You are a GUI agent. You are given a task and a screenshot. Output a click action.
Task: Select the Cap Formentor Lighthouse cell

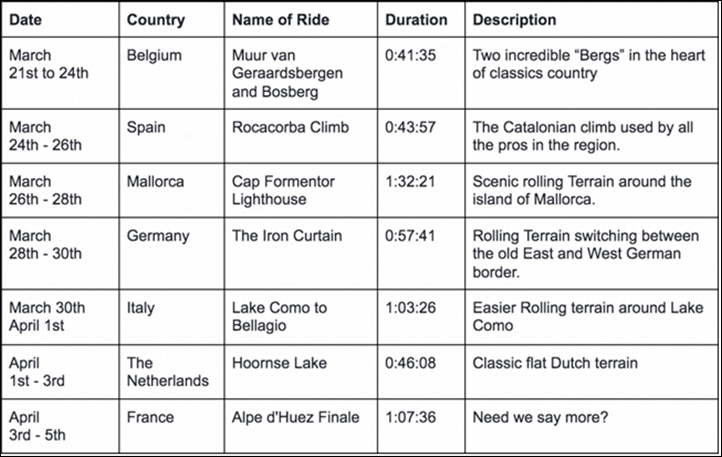click(x=301, y=190)
